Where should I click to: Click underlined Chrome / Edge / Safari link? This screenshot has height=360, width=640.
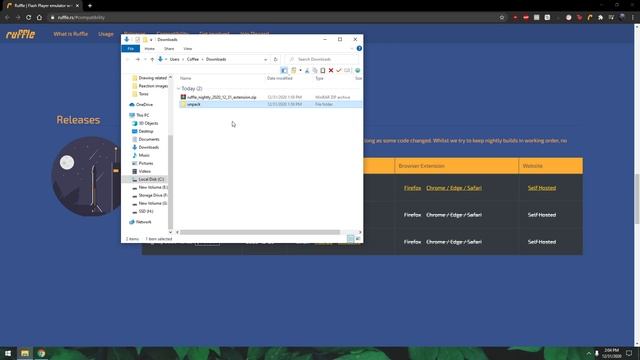coord(454,188)
